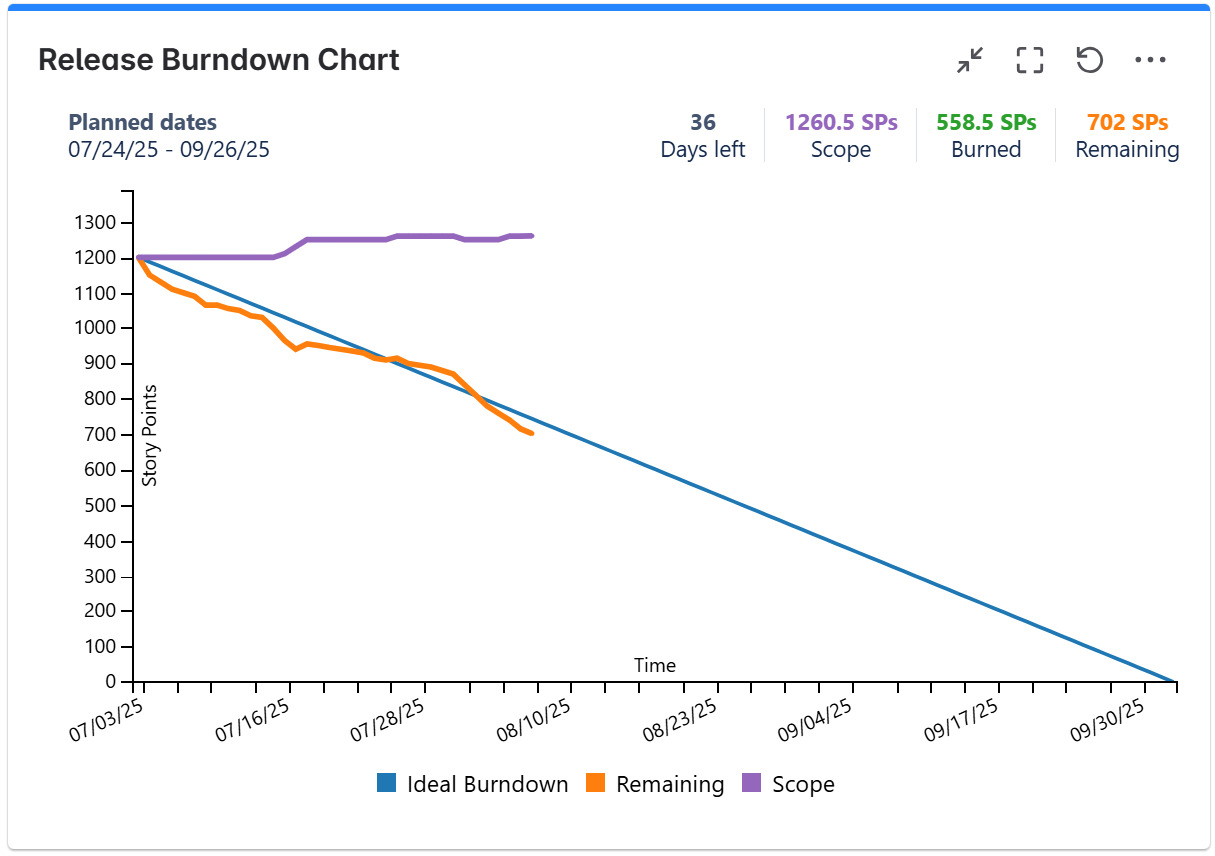
Task: Toggle the Remaining series in legend
Action: 670,784
